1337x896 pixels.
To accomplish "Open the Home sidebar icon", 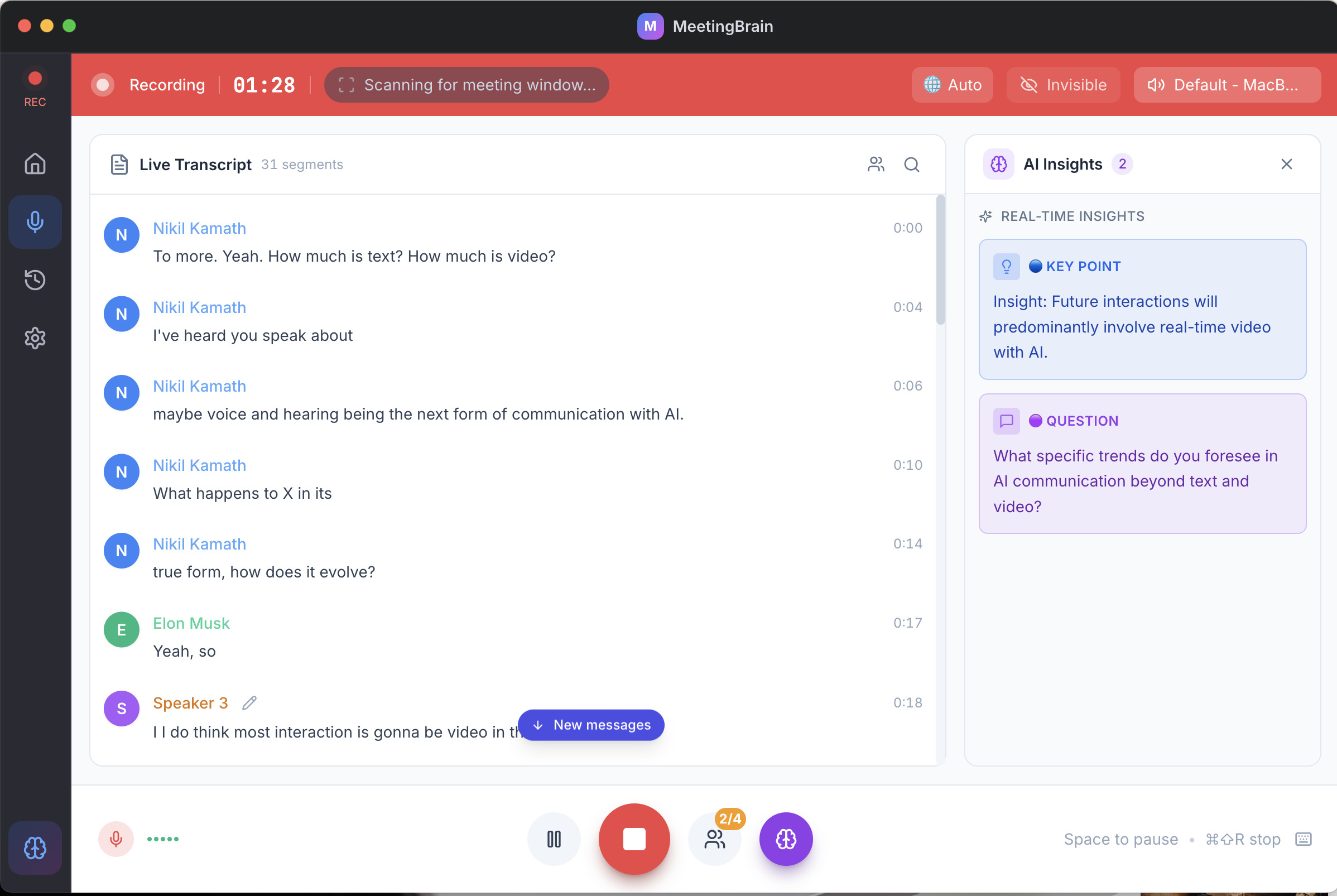I will [x=35, y=164].
